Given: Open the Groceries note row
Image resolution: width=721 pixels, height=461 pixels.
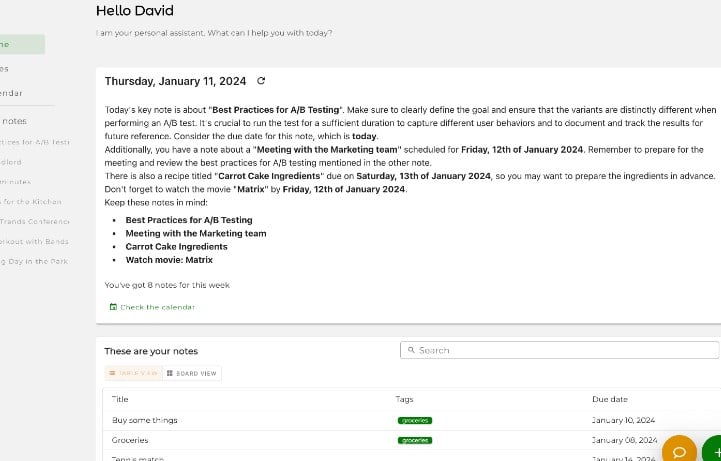Looking at the screenshot, I should 130,440.
